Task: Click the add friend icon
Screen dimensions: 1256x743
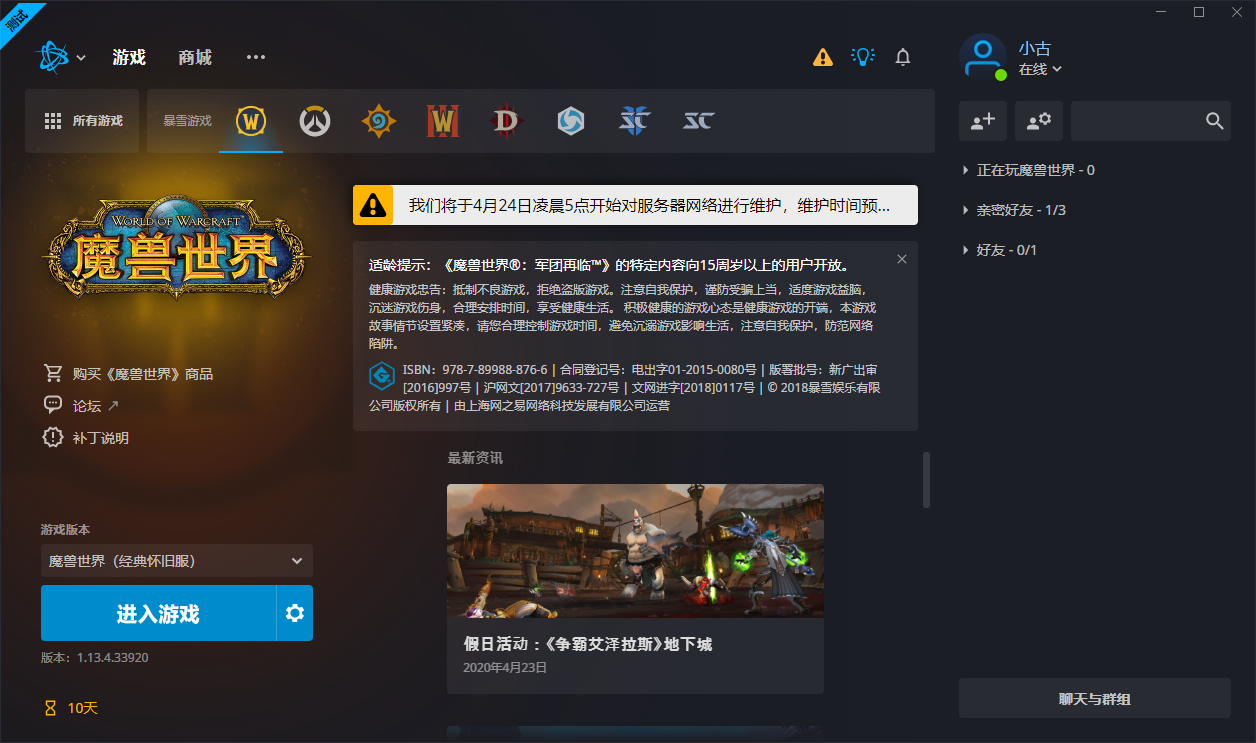Action: 983,121
